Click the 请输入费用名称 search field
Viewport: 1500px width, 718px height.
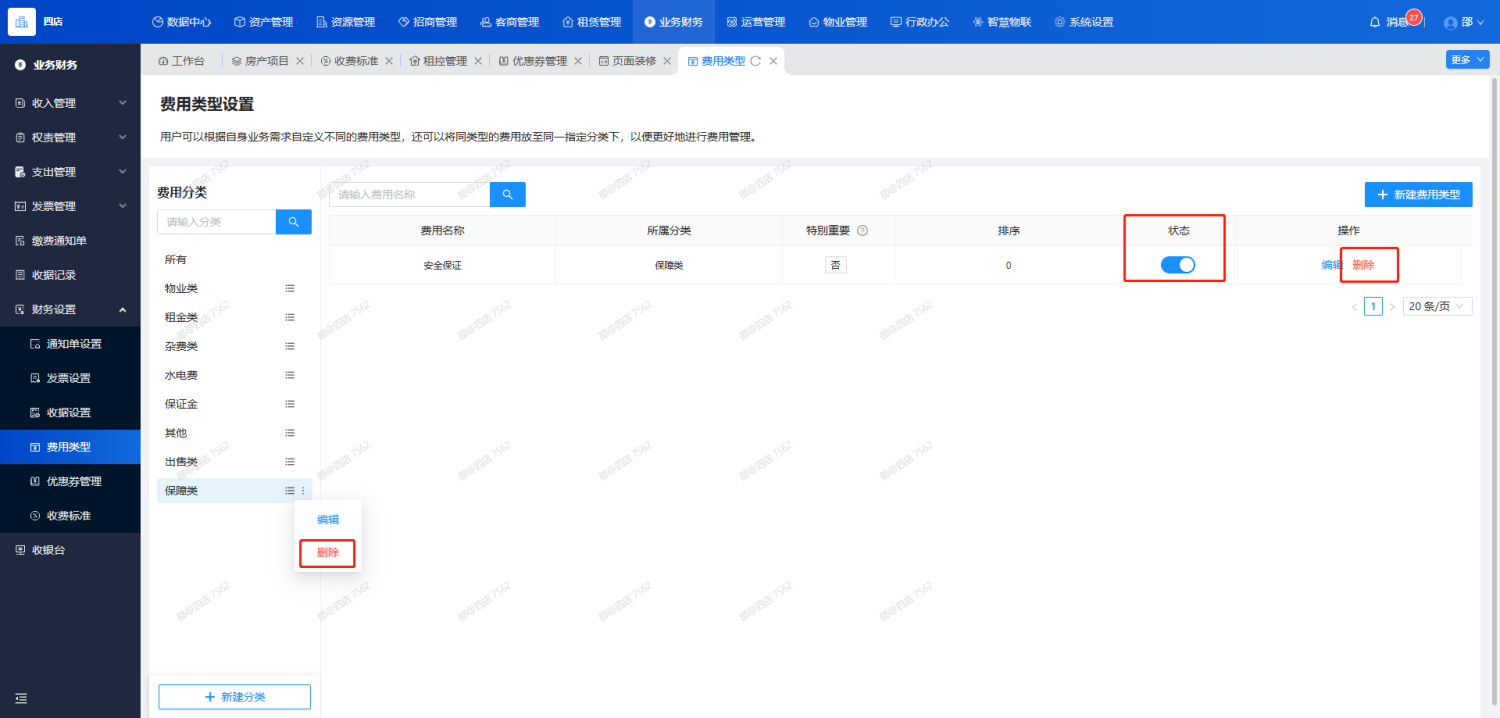pos(410,194)
